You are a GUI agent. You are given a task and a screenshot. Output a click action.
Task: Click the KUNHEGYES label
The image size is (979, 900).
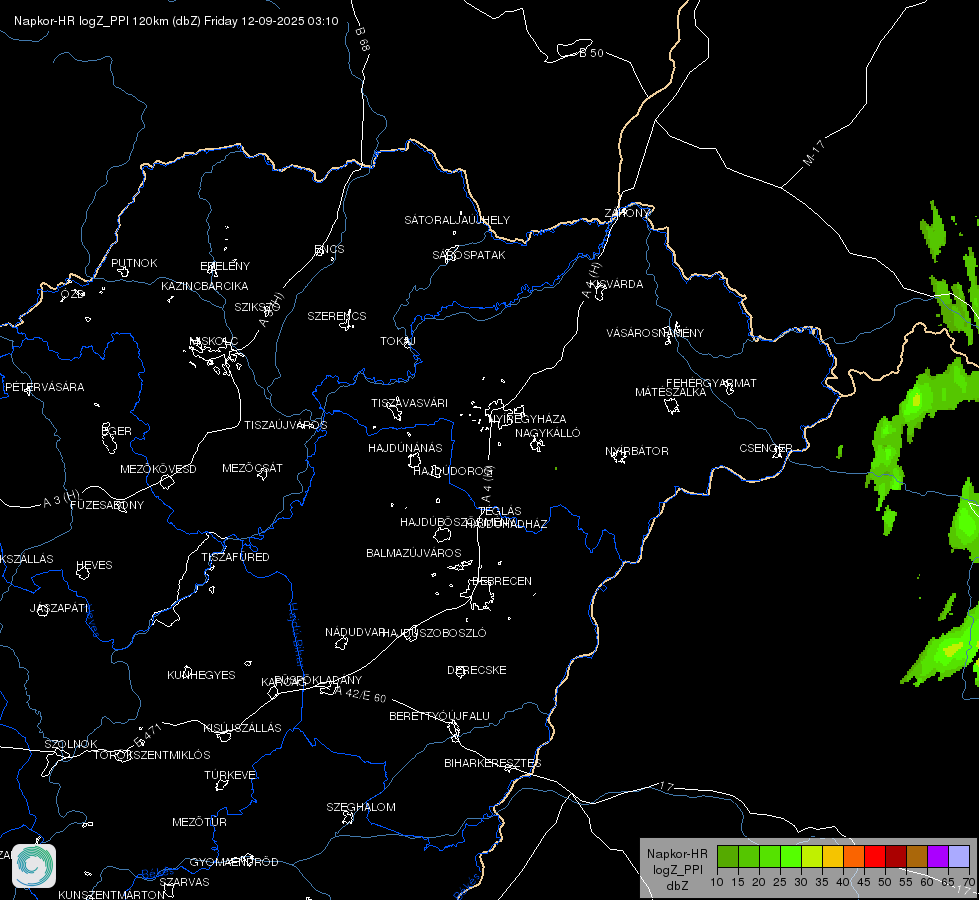click(x=201, y=675)
